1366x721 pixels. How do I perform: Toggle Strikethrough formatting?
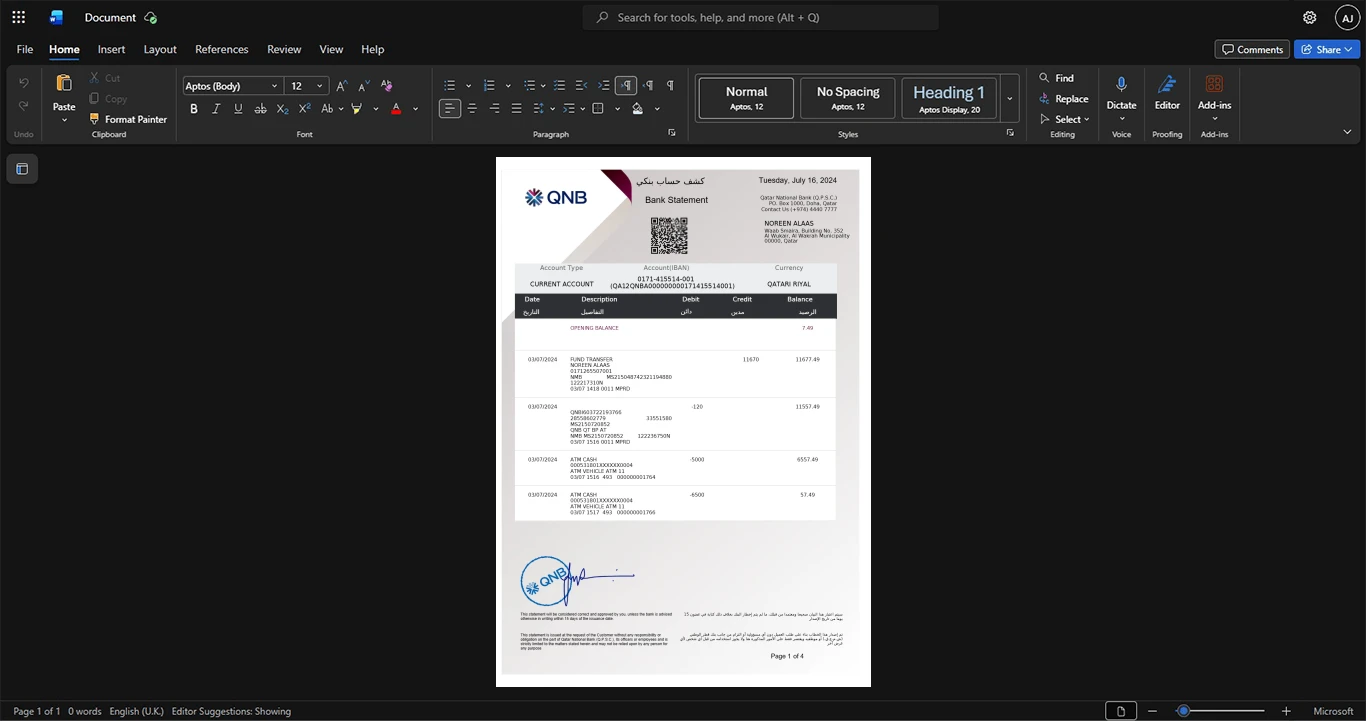click(x=260, y=108)
